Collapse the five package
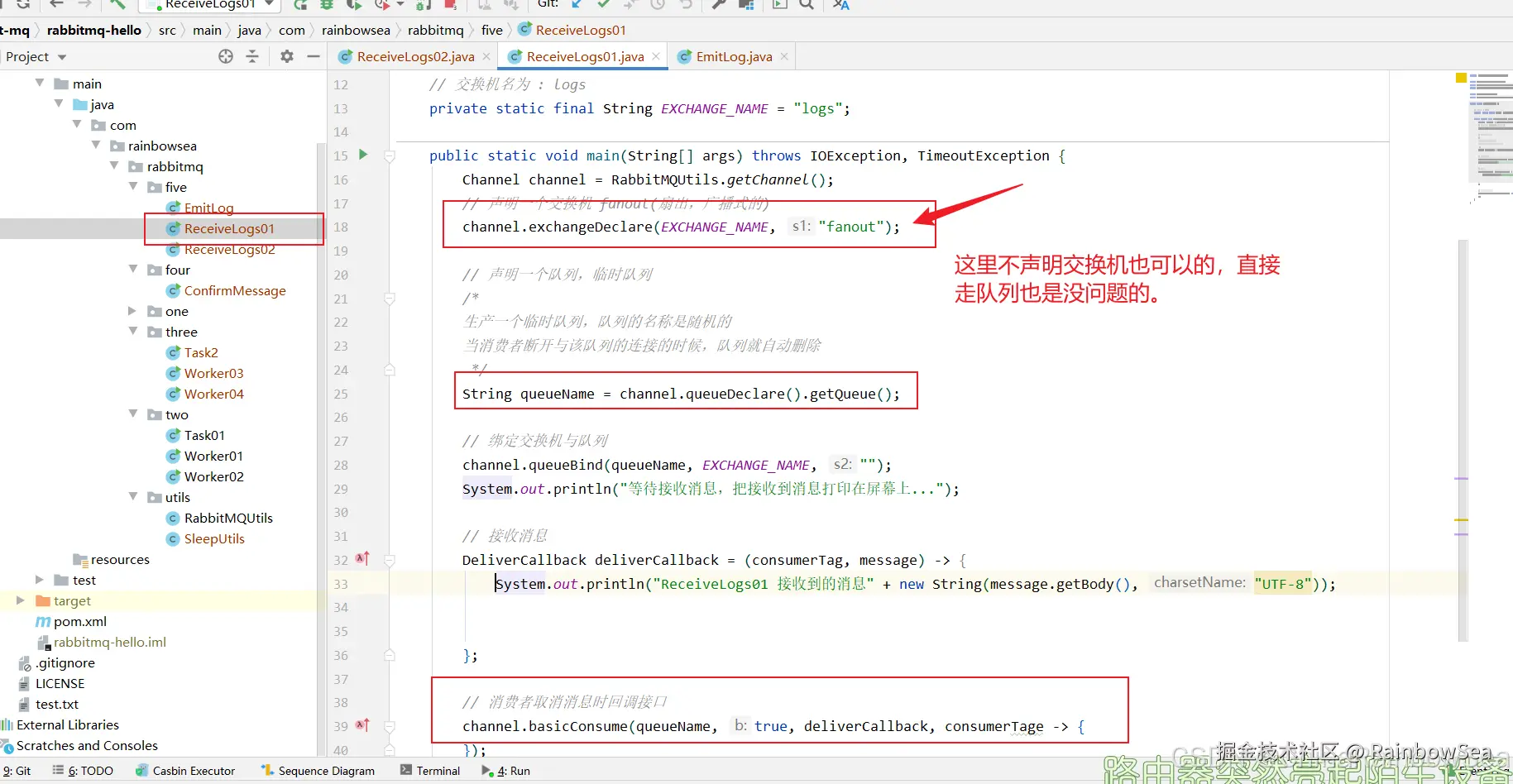The width and height of the screenshot is (1513, 784). (x=133, y=186)
